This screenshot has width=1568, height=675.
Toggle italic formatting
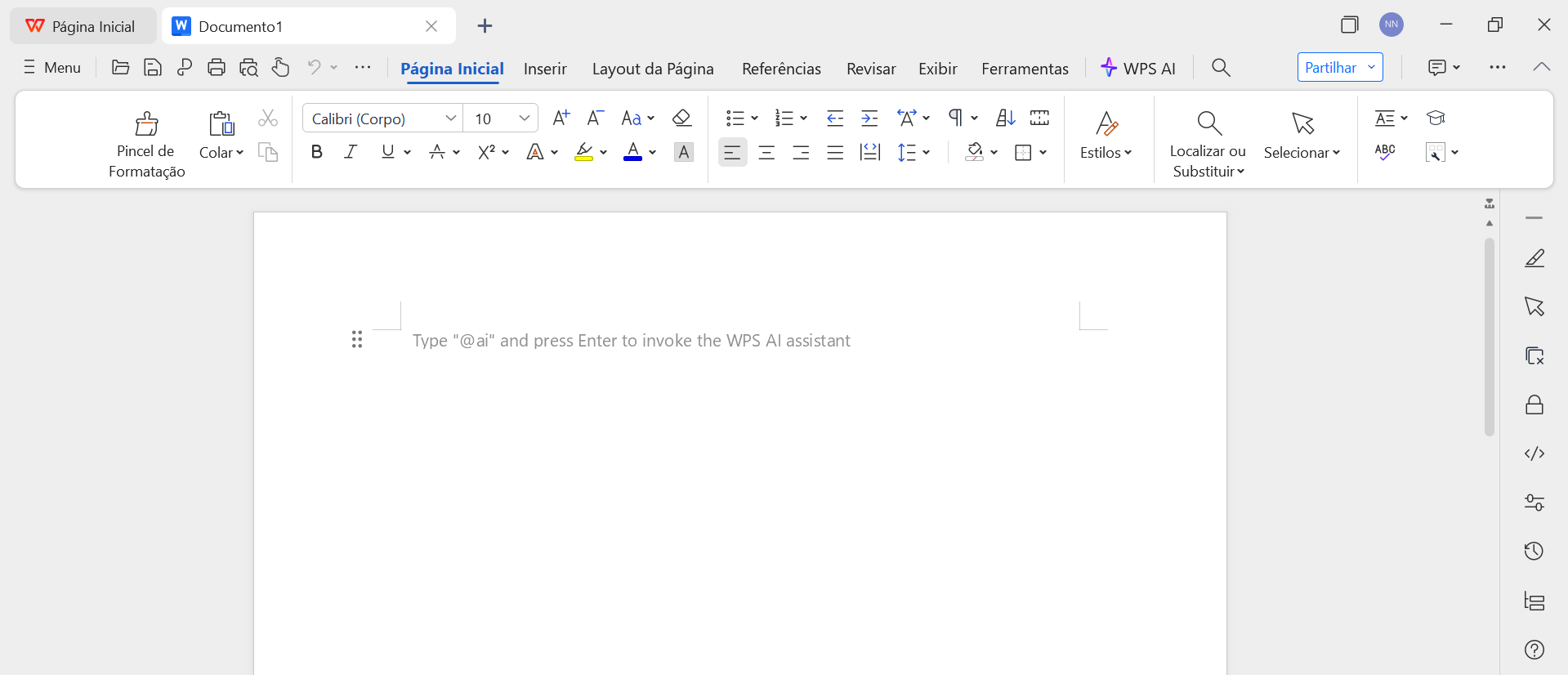pyautogui.click(x=351, y=152)
